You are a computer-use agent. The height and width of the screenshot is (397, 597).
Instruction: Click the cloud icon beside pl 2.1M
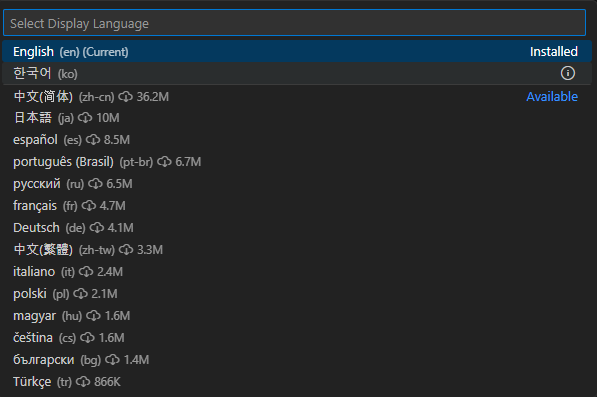(80, 294)
